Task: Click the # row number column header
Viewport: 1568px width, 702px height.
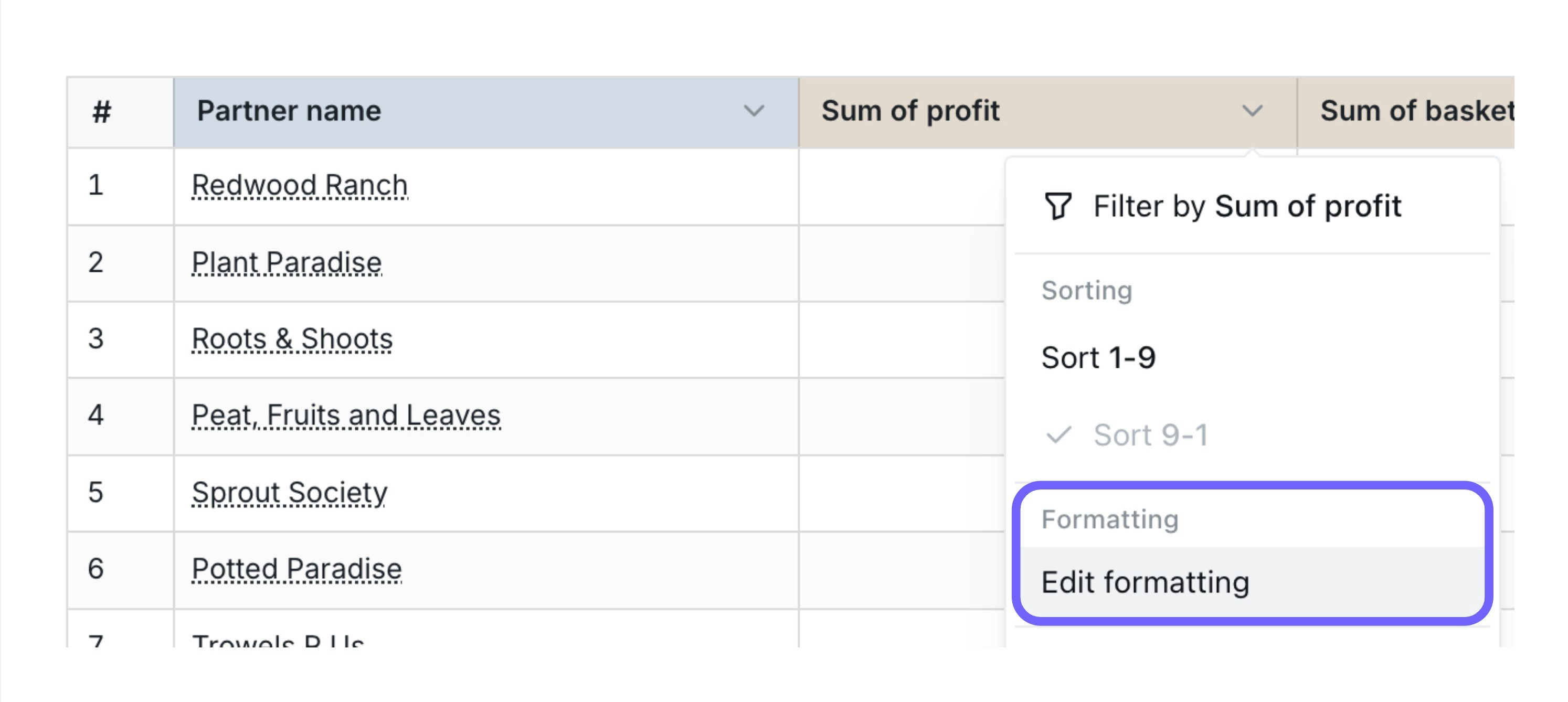Action: (x=102, y=112)
